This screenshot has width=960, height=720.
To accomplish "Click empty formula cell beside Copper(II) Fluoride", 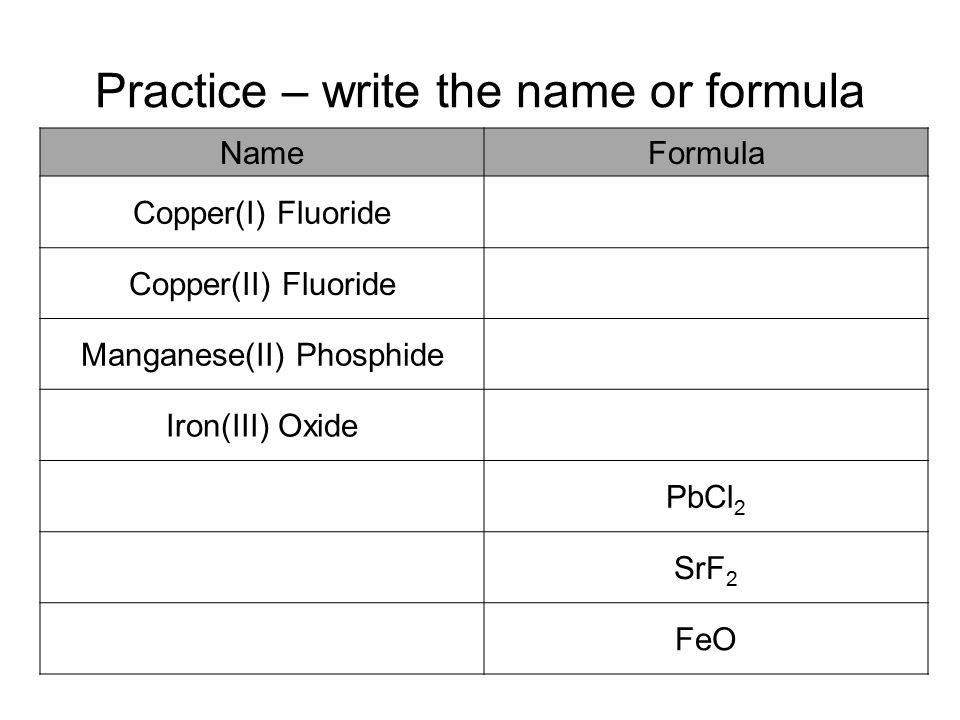I will point(706,283).
